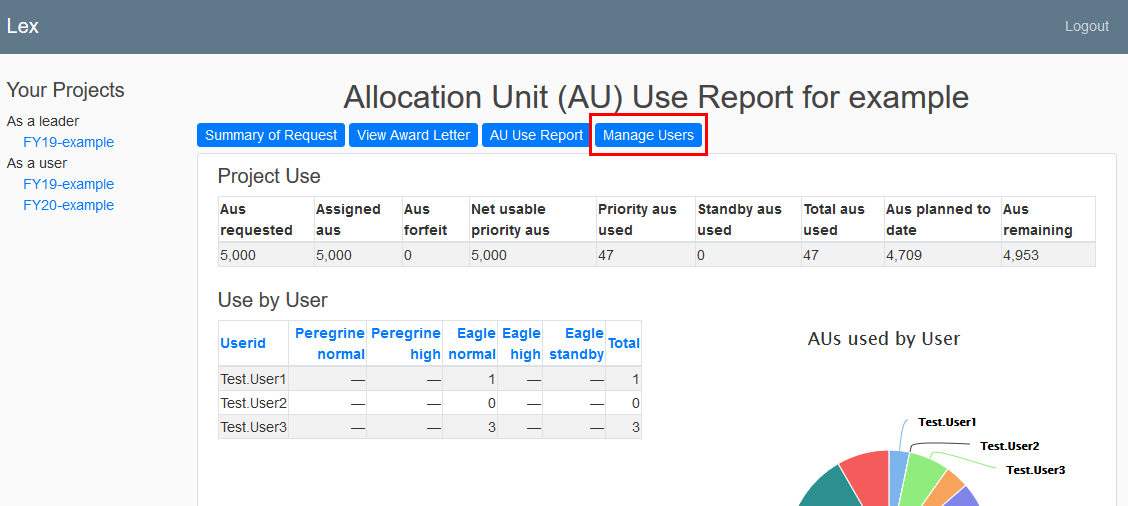Click the Test.User1 row in the table

pos(254,379)
